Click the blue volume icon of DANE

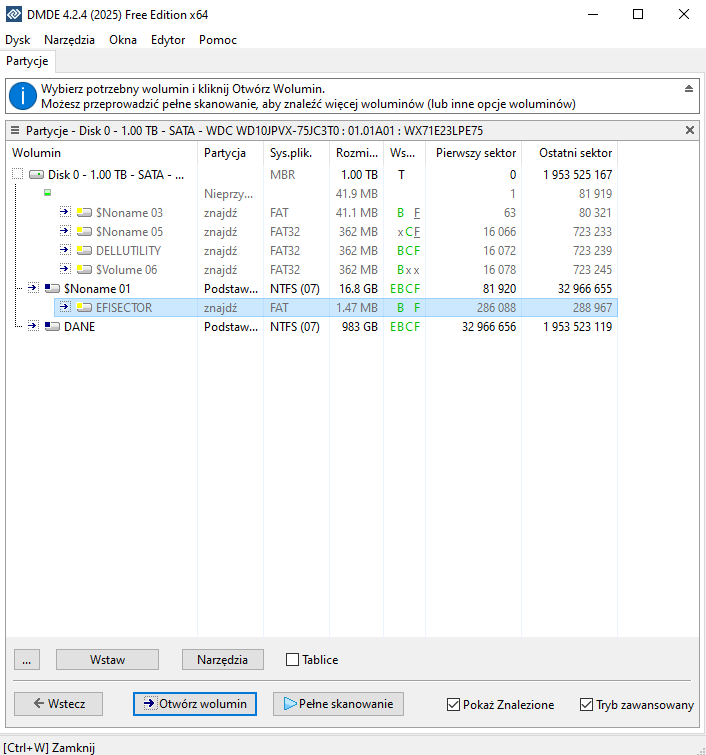pyautogui.click(x=52, y=326)
